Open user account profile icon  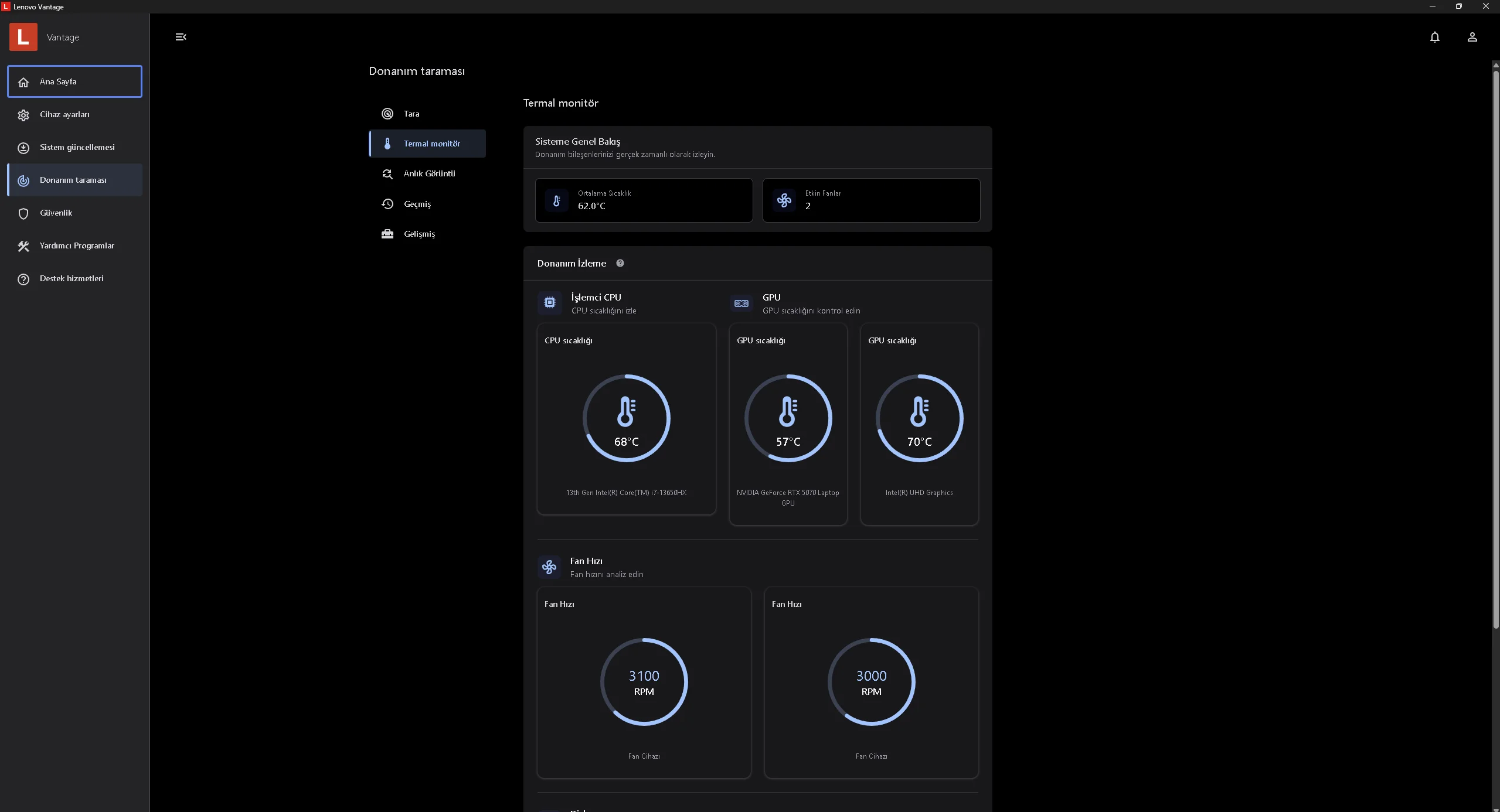1472,37
